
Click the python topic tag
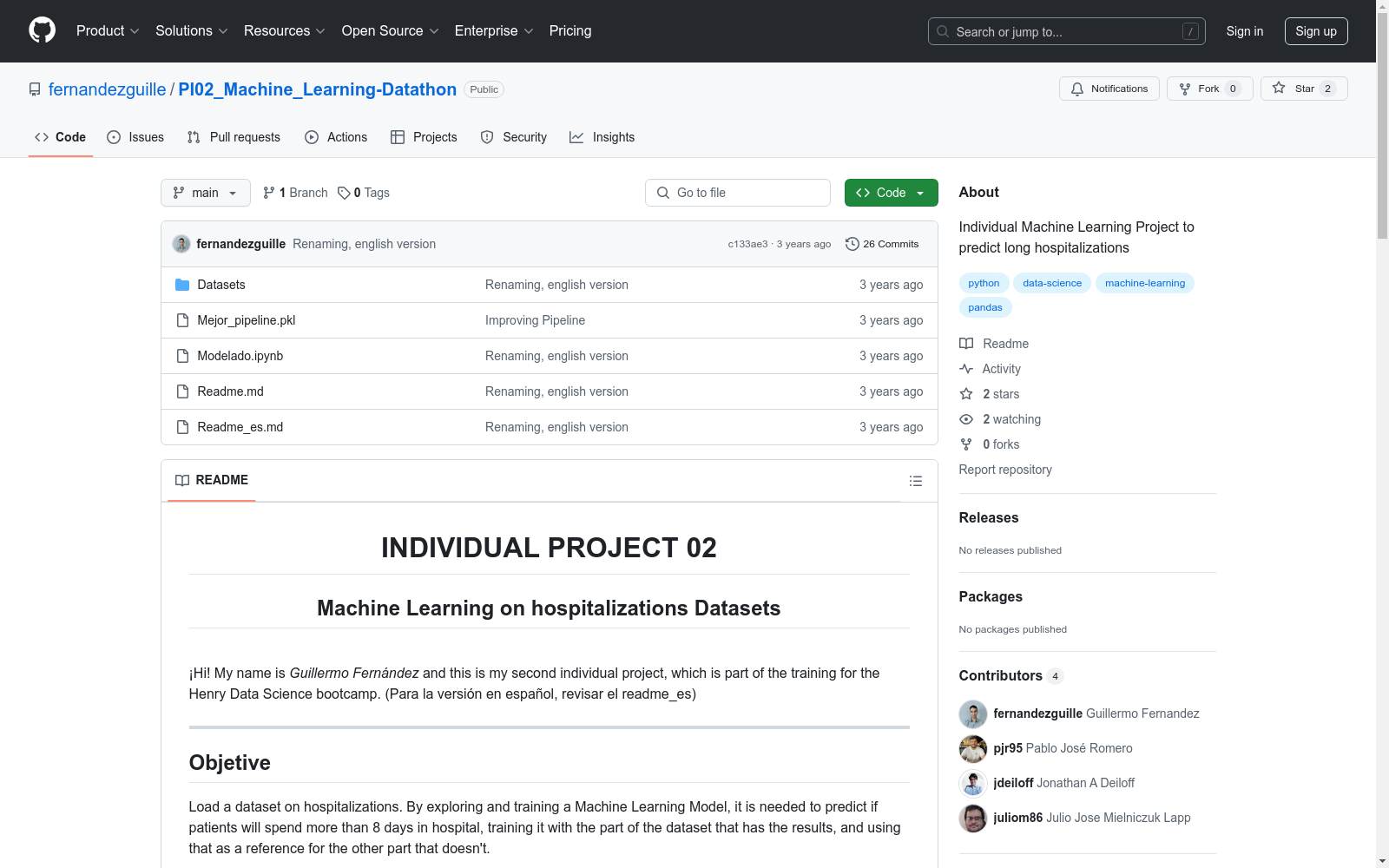tap(984, 283)
